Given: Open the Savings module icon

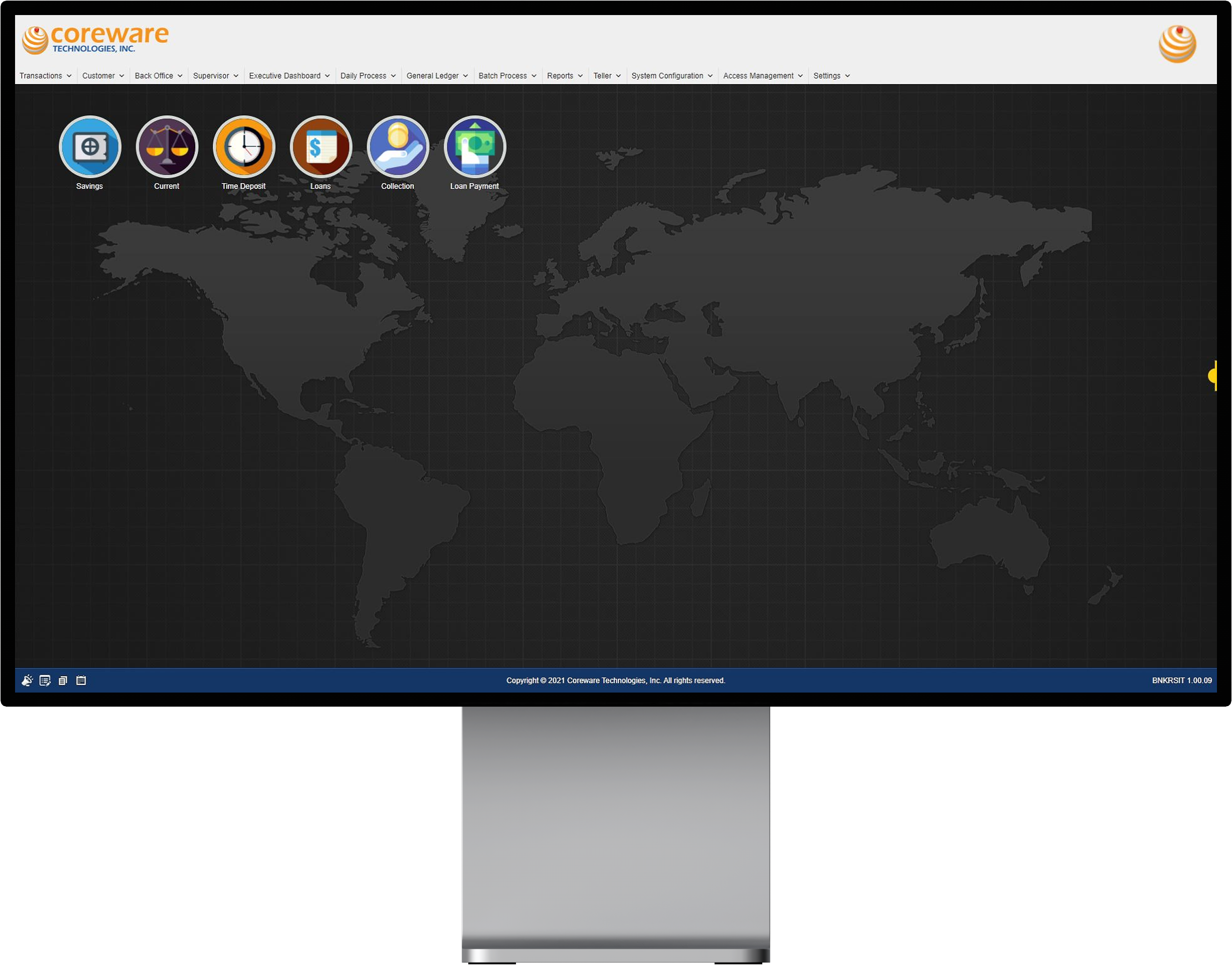Looking at the screenshot, I should [x=90, y=147].
